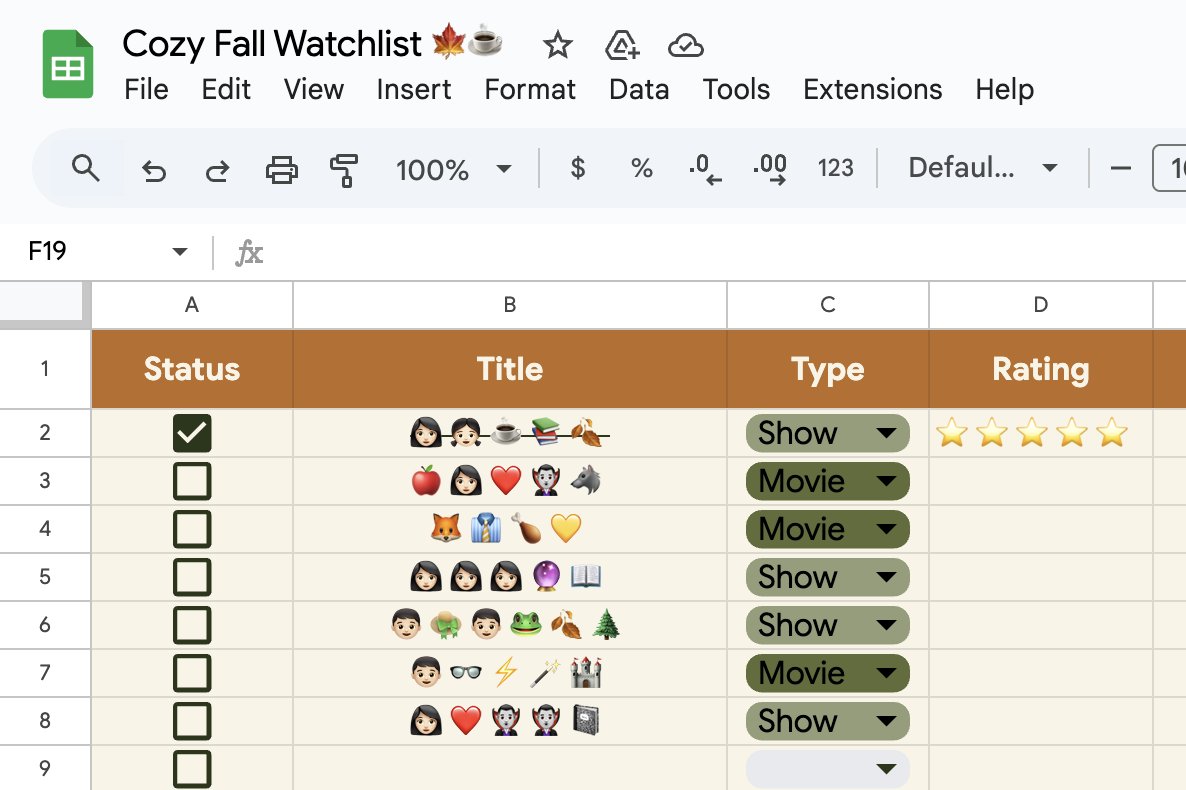The image size is (1186, 790).
Task: Undo the last action
Action: tap(154, 170)
